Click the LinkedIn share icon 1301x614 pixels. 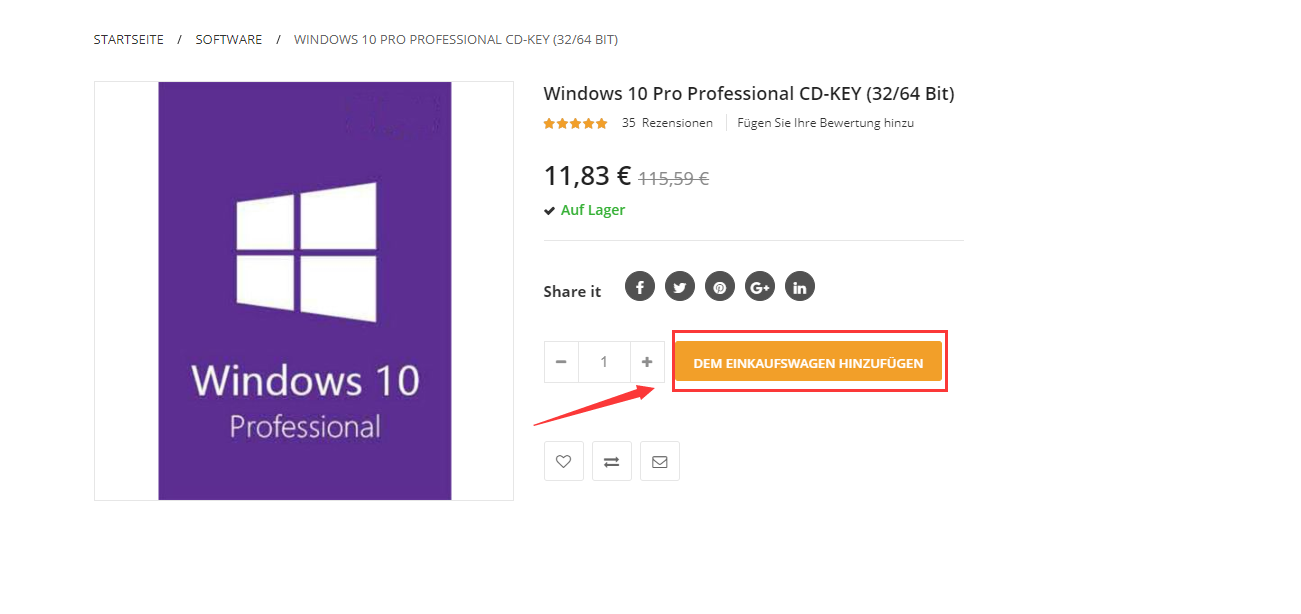800,287
